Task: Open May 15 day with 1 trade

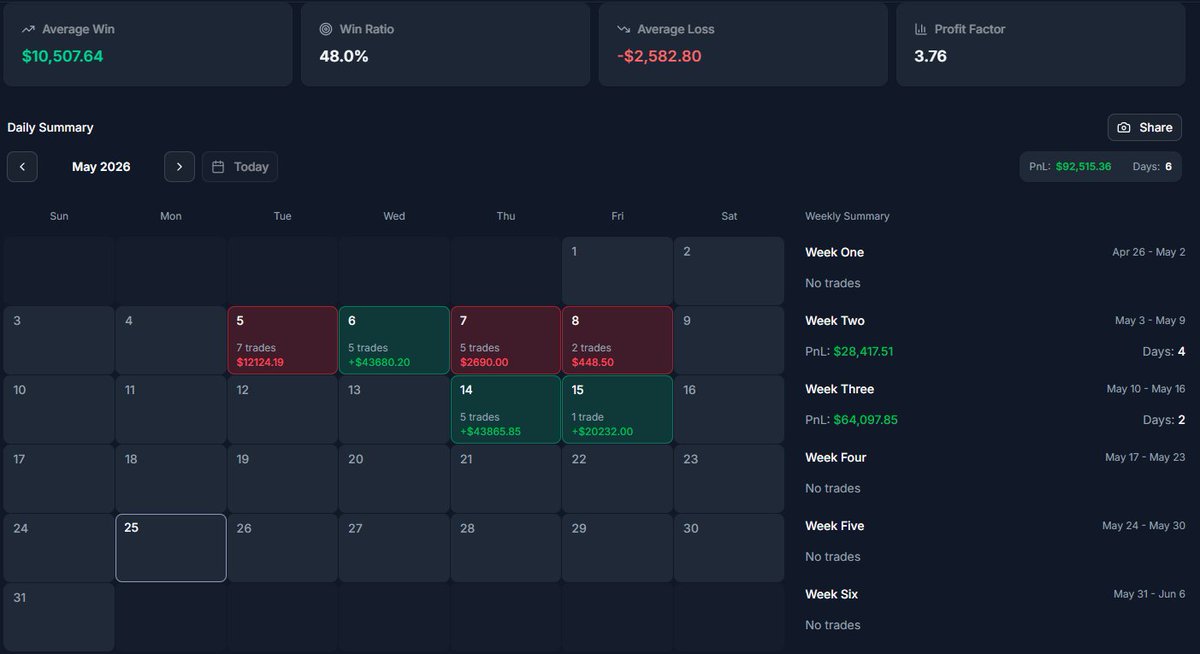Action: pos(617,409)
